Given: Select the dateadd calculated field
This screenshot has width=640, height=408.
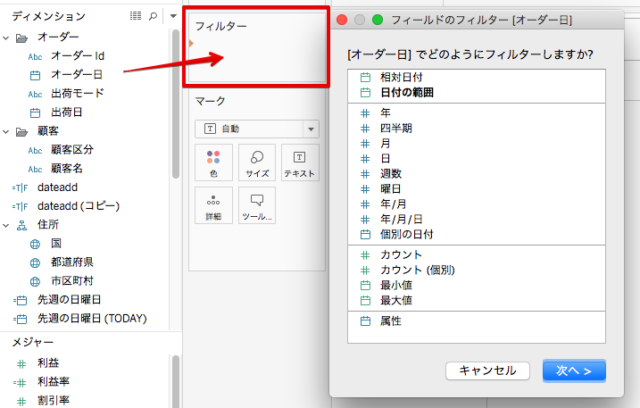Looking at the screenshot, I should [58, 187].
